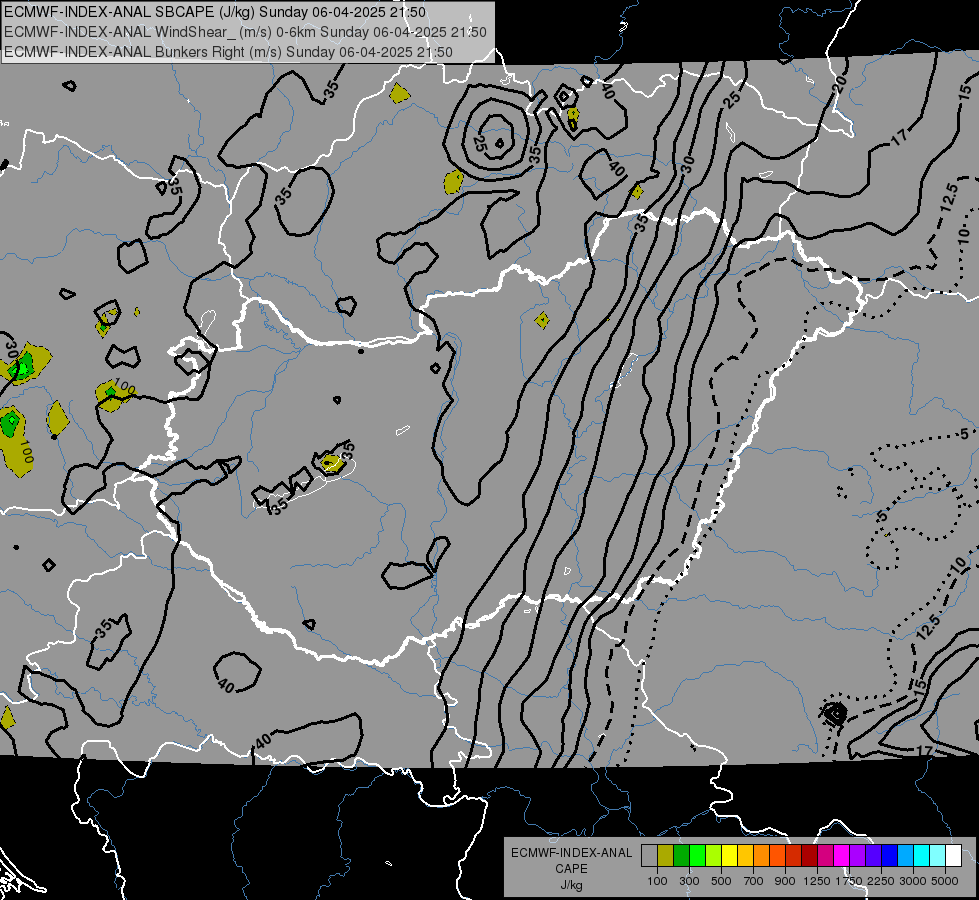Click the 900 legend scale value
This screenshot has width=979, height=900.
point(785,881)
